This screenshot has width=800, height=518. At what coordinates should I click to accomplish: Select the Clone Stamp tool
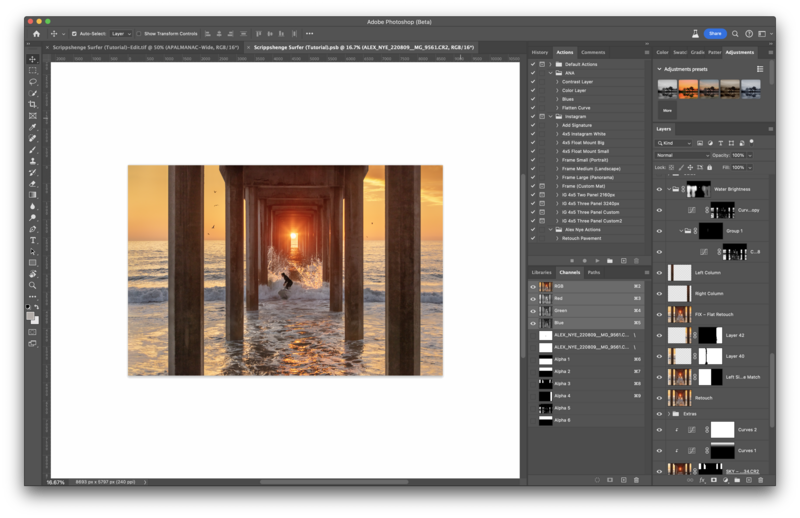(x=33, y=161)
